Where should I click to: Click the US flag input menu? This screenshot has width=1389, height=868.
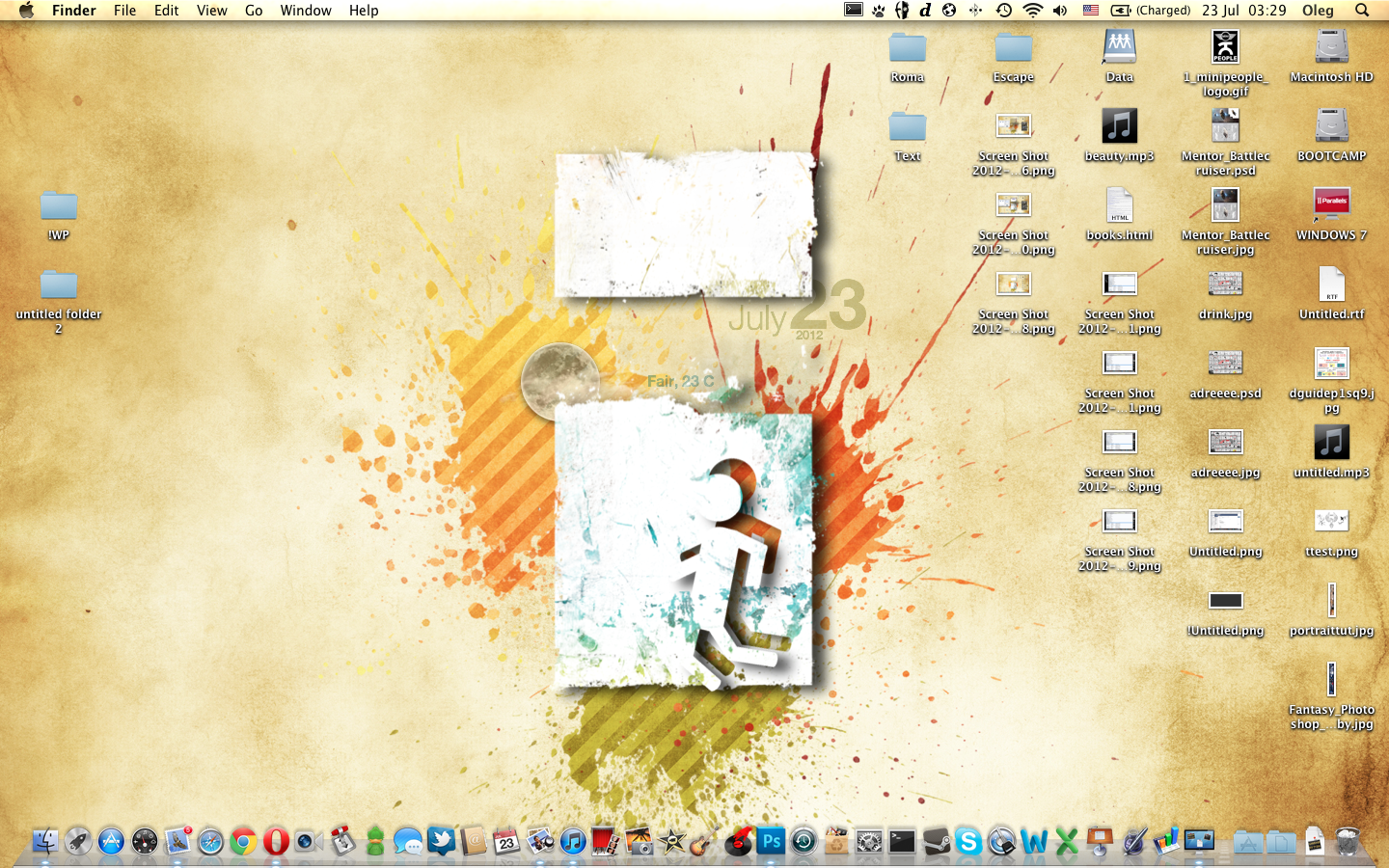tap(1091, 11)
